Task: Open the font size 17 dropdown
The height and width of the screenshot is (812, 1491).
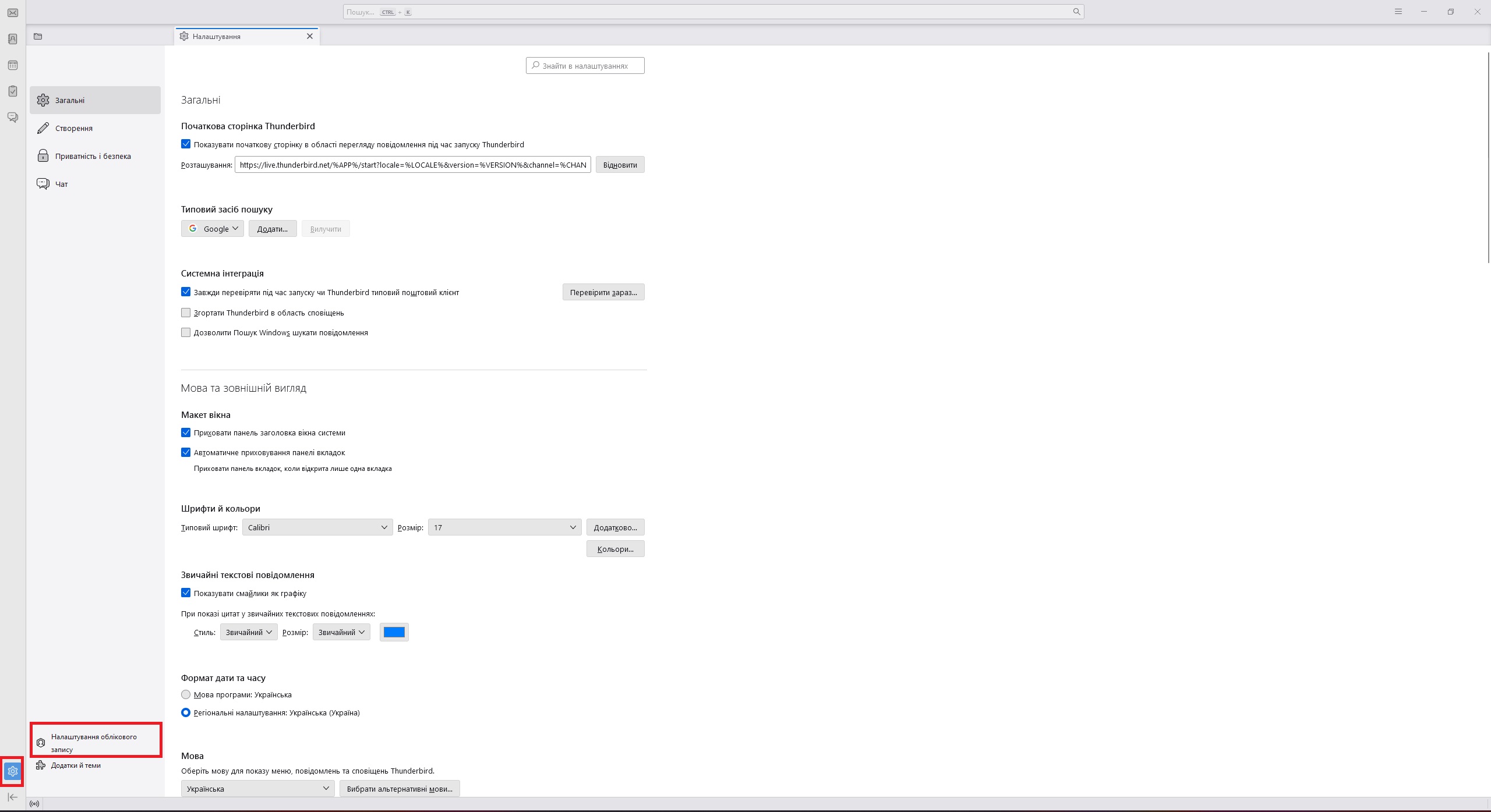Action: click(504, 527)
